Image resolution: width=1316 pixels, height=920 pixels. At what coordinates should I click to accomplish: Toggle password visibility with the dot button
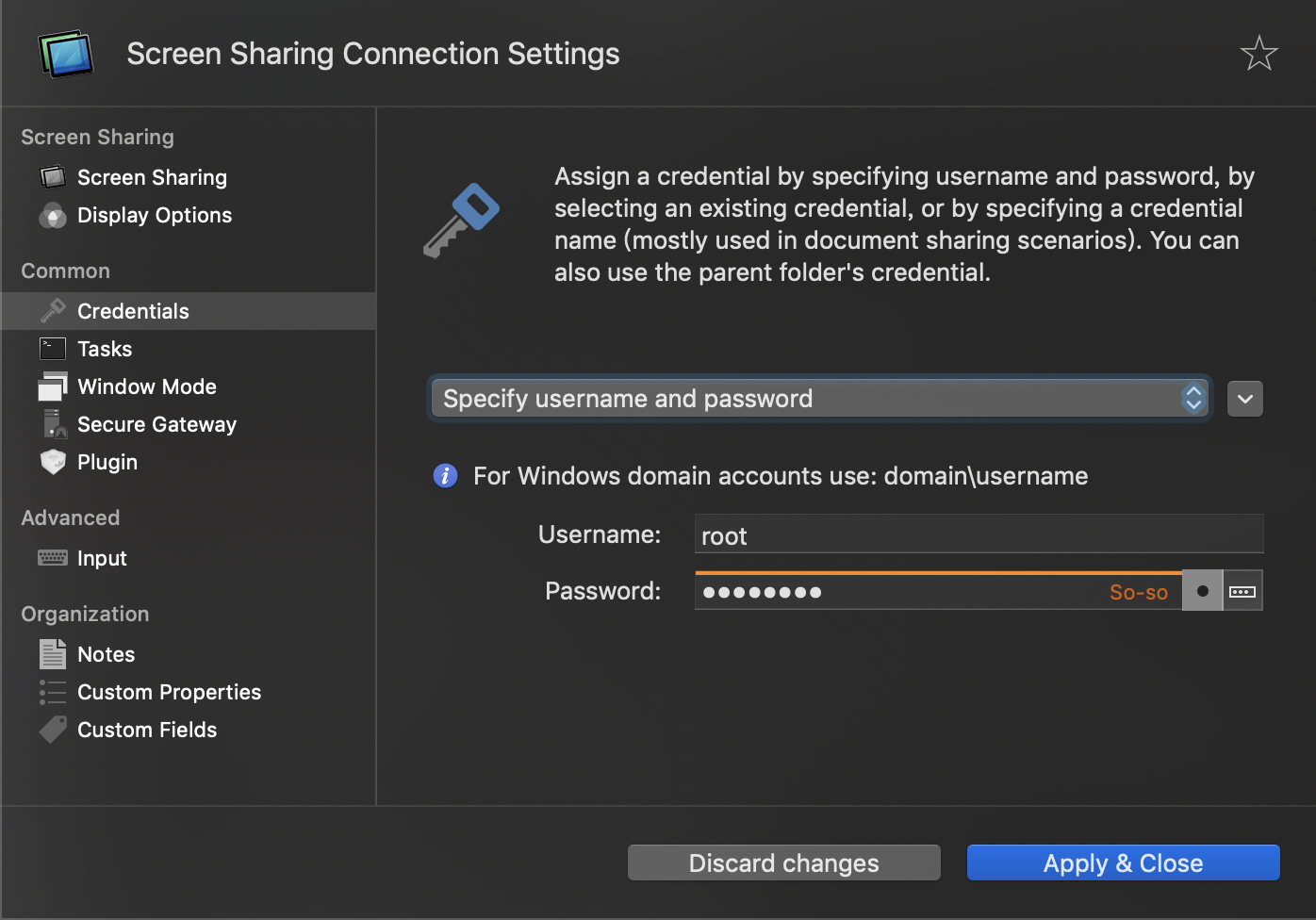(1202, 590)
